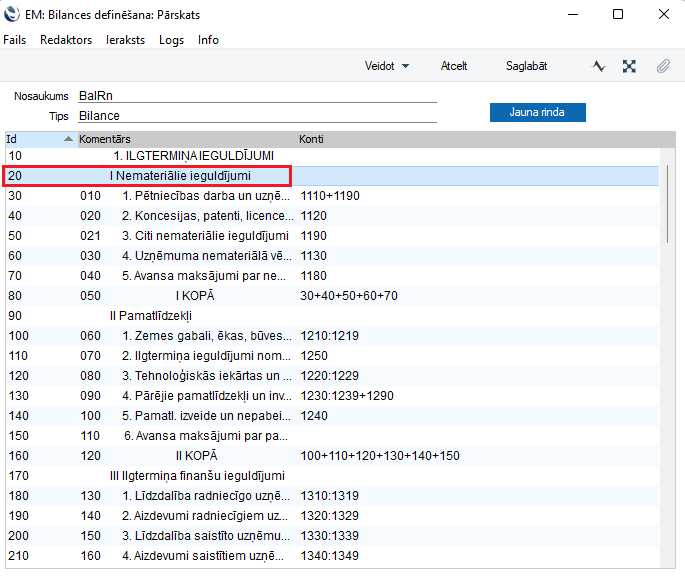Click the app logo in title bar
Viewport: 685px width, 578px height.
[x=12, y=14]
